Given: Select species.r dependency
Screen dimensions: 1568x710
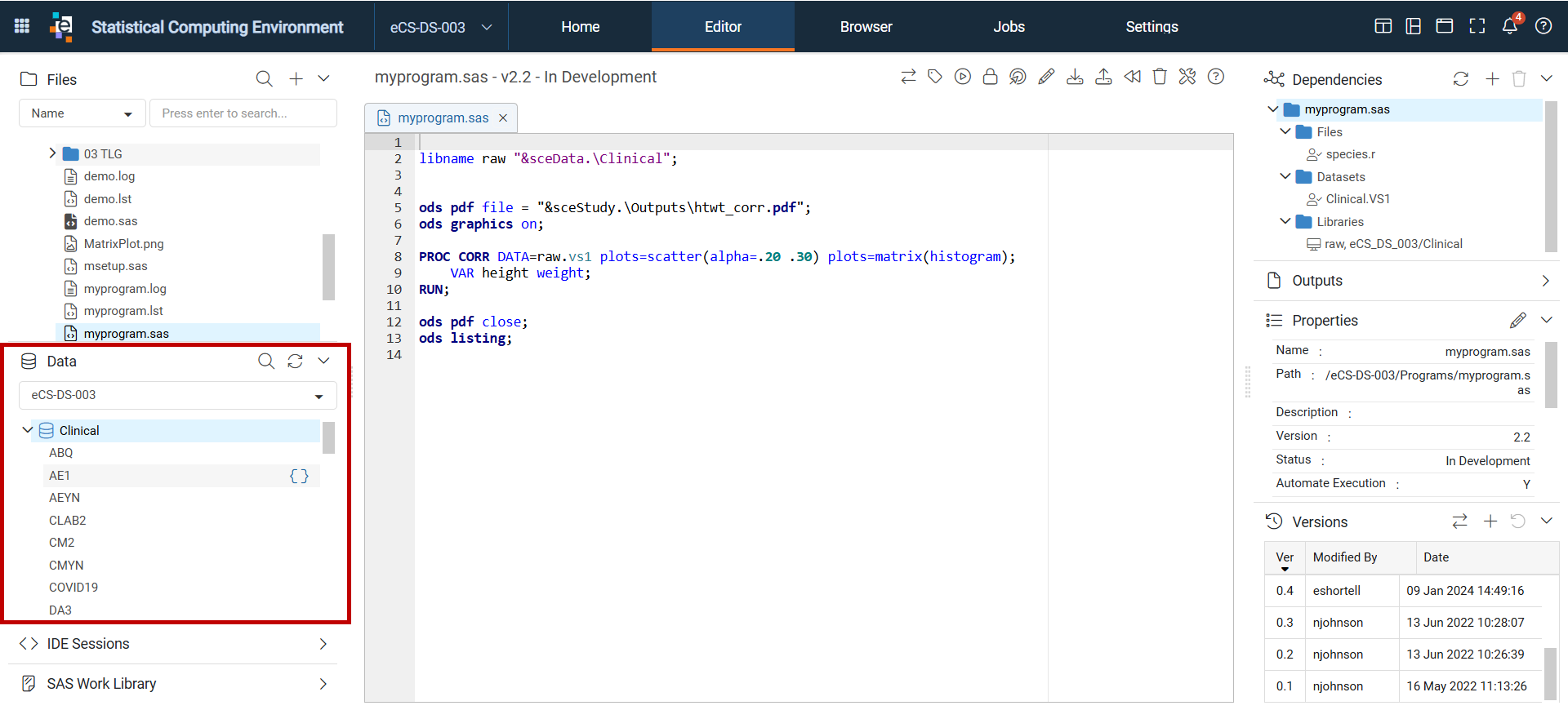Looking at the screenshot, I should click(x=1350, y=154).
